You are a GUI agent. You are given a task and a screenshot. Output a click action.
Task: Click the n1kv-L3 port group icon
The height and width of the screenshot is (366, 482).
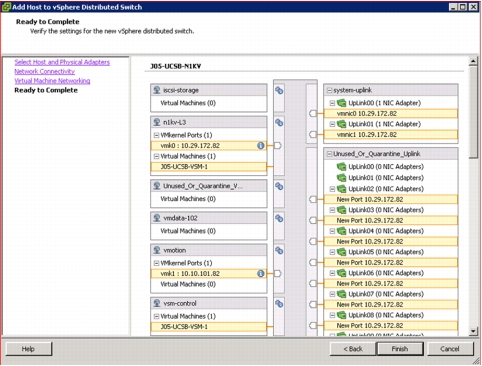[x=157, y=122]
